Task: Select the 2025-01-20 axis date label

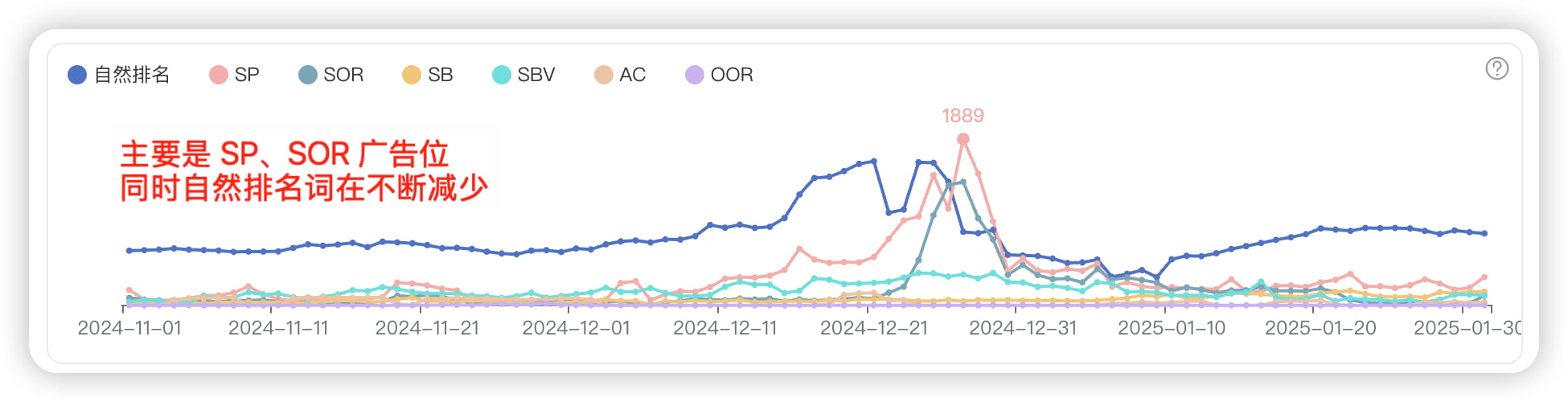Action: coord(1320,328)
